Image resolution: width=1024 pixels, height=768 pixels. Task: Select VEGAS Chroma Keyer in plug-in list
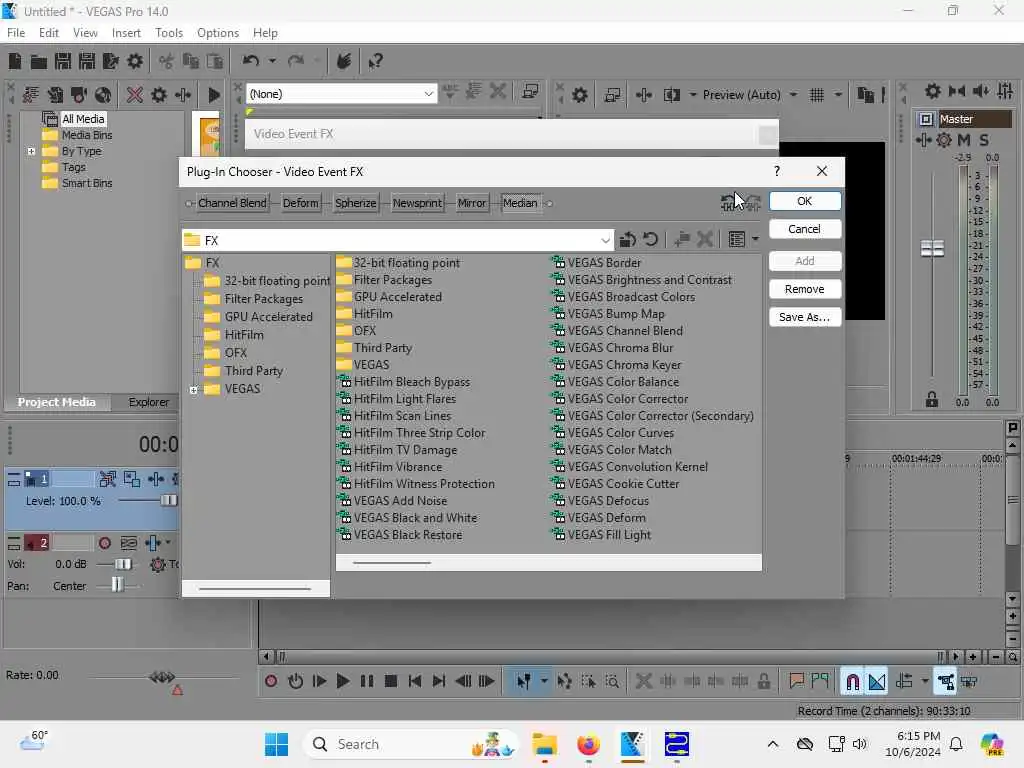pos(616,365)
